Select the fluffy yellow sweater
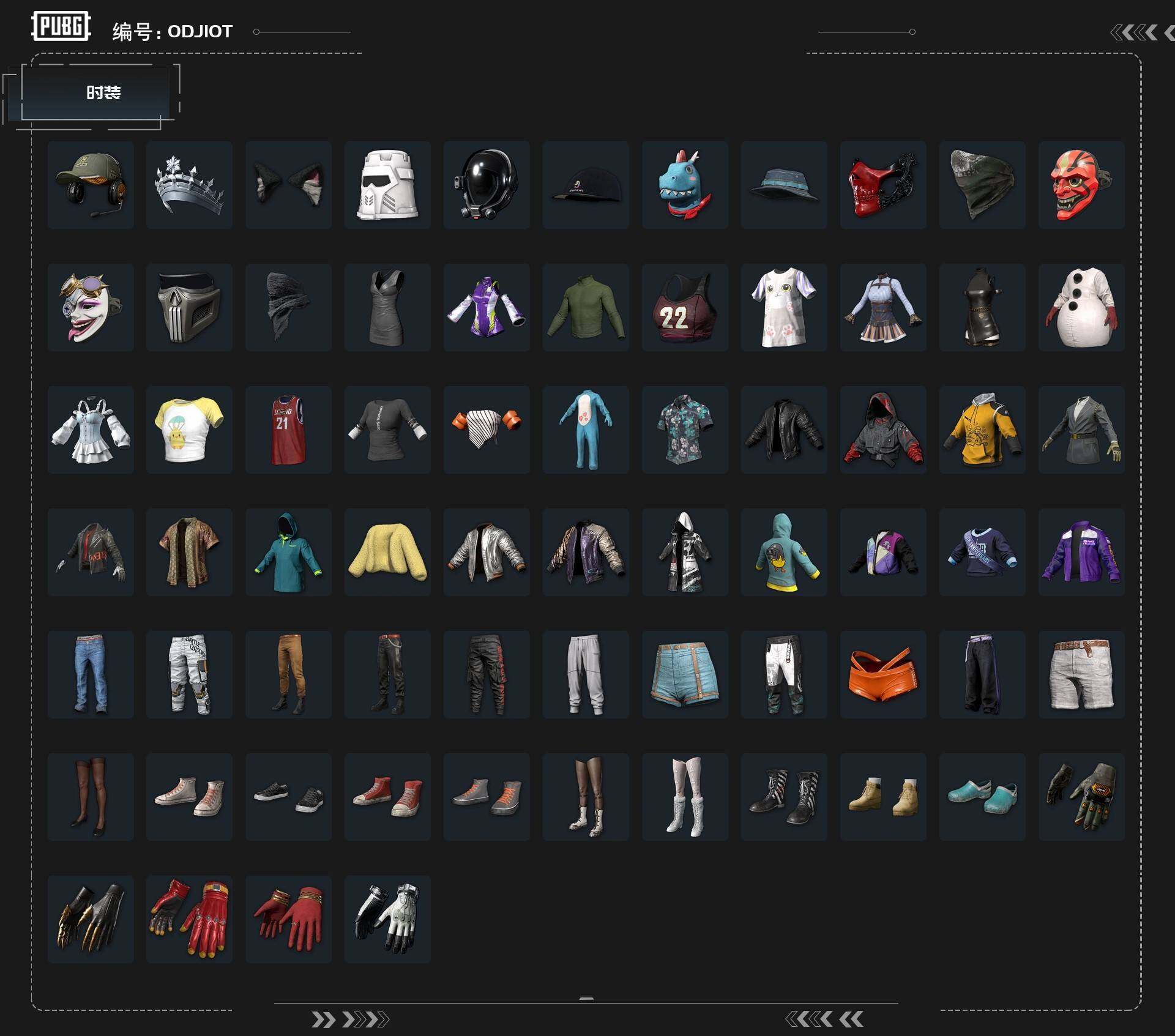 click(x=387, y=553)
